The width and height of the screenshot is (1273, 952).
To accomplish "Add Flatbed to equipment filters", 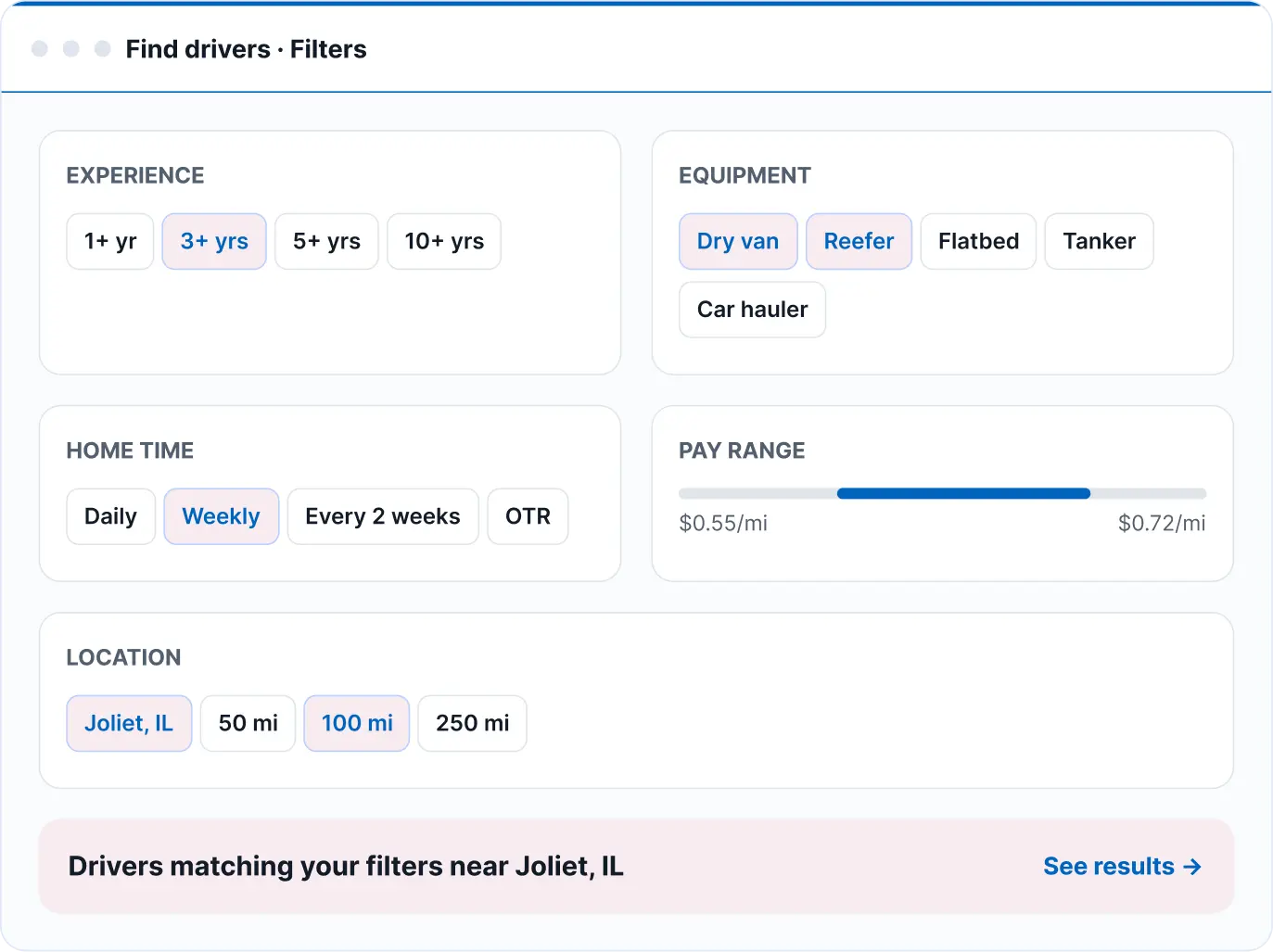I will pyautogui.click(x=978, y=242).
